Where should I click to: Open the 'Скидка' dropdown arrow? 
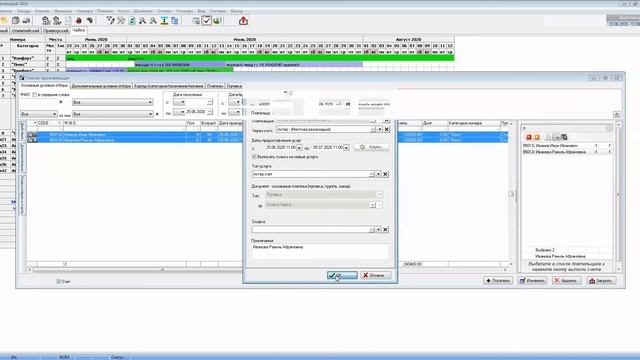(378, 229)
